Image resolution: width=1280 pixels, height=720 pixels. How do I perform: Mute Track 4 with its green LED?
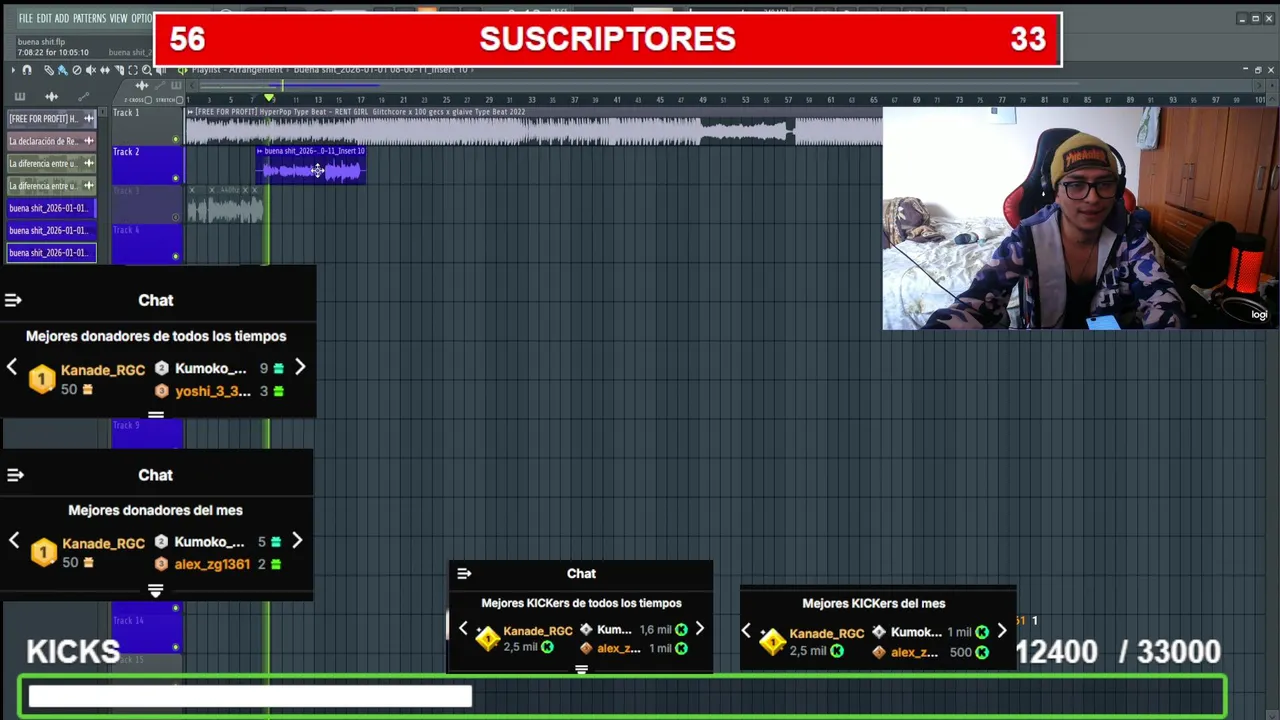pos(176,256)
